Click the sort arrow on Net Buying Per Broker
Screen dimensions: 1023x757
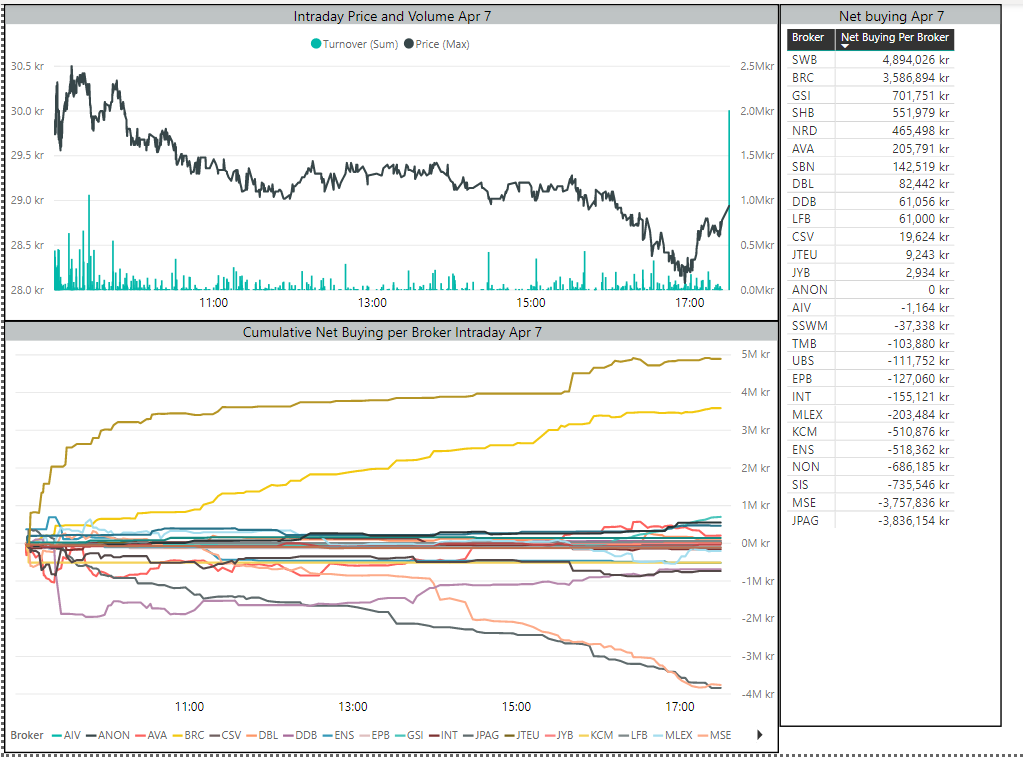pyautogui.click(x=845, y=48)
